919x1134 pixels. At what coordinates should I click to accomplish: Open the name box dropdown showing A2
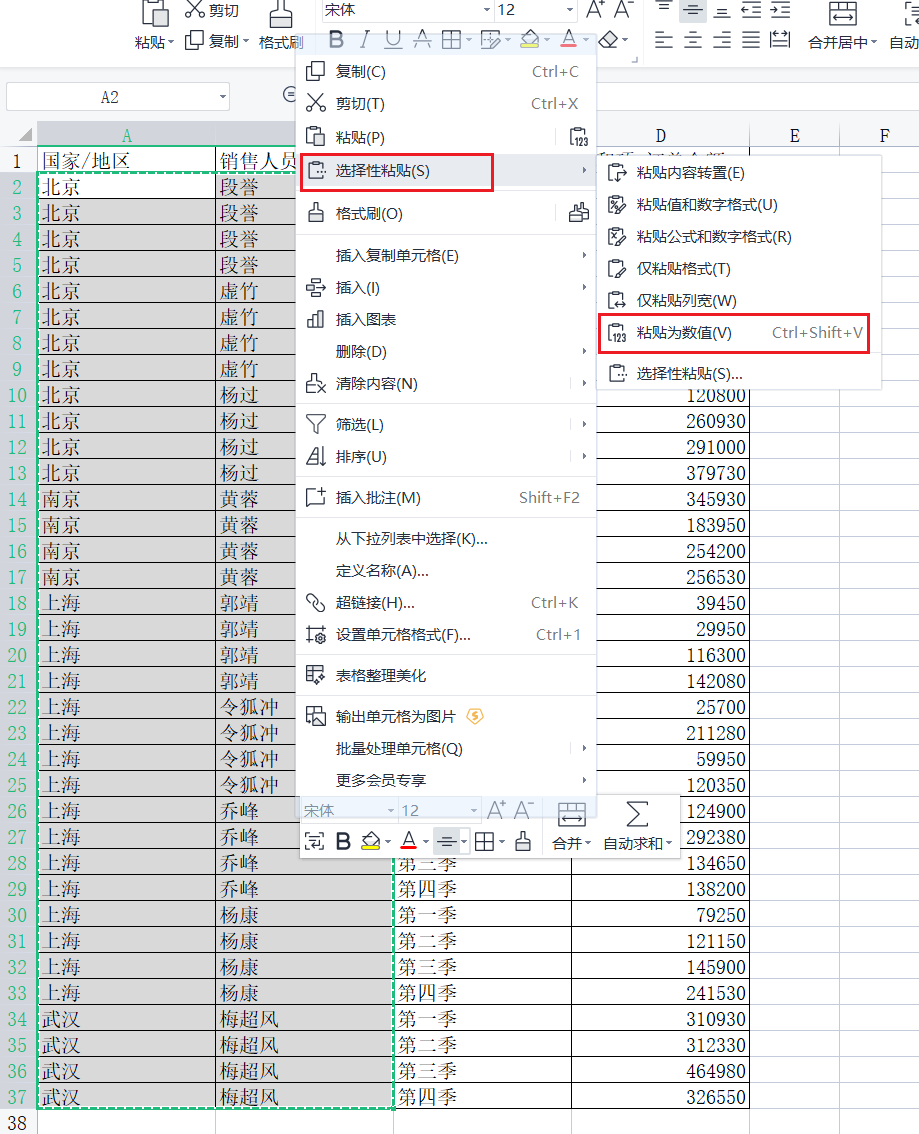click(222, 97)
